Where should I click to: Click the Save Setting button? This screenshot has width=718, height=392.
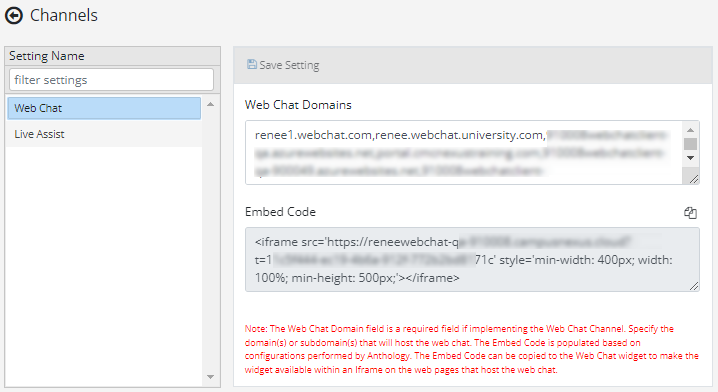(283, 65)
